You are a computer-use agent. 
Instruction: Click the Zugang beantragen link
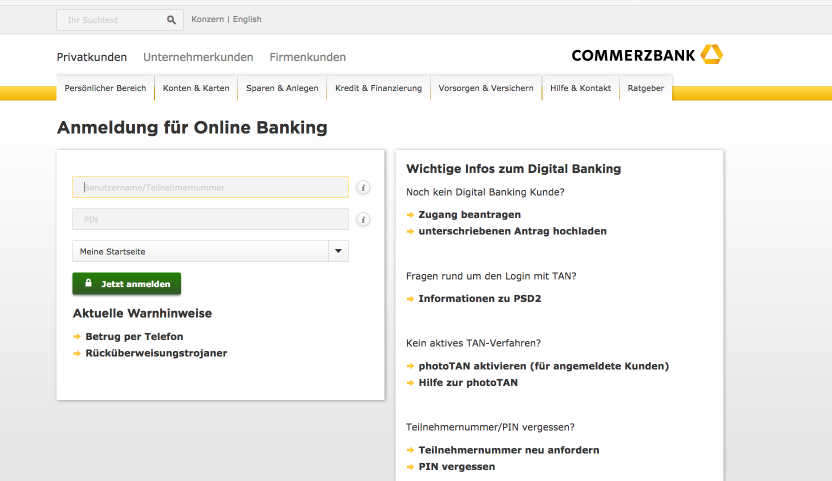470,214
